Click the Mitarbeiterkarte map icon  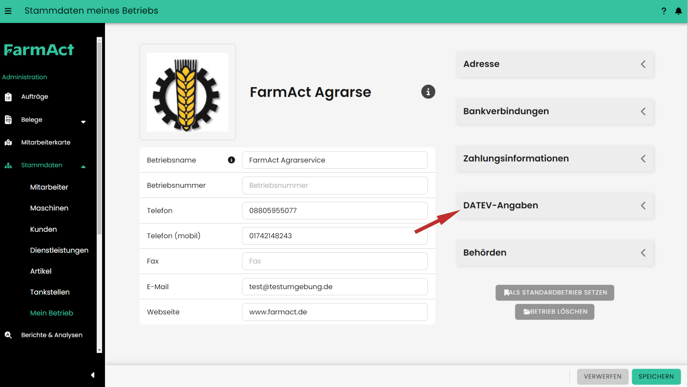(x=8, y=143)
